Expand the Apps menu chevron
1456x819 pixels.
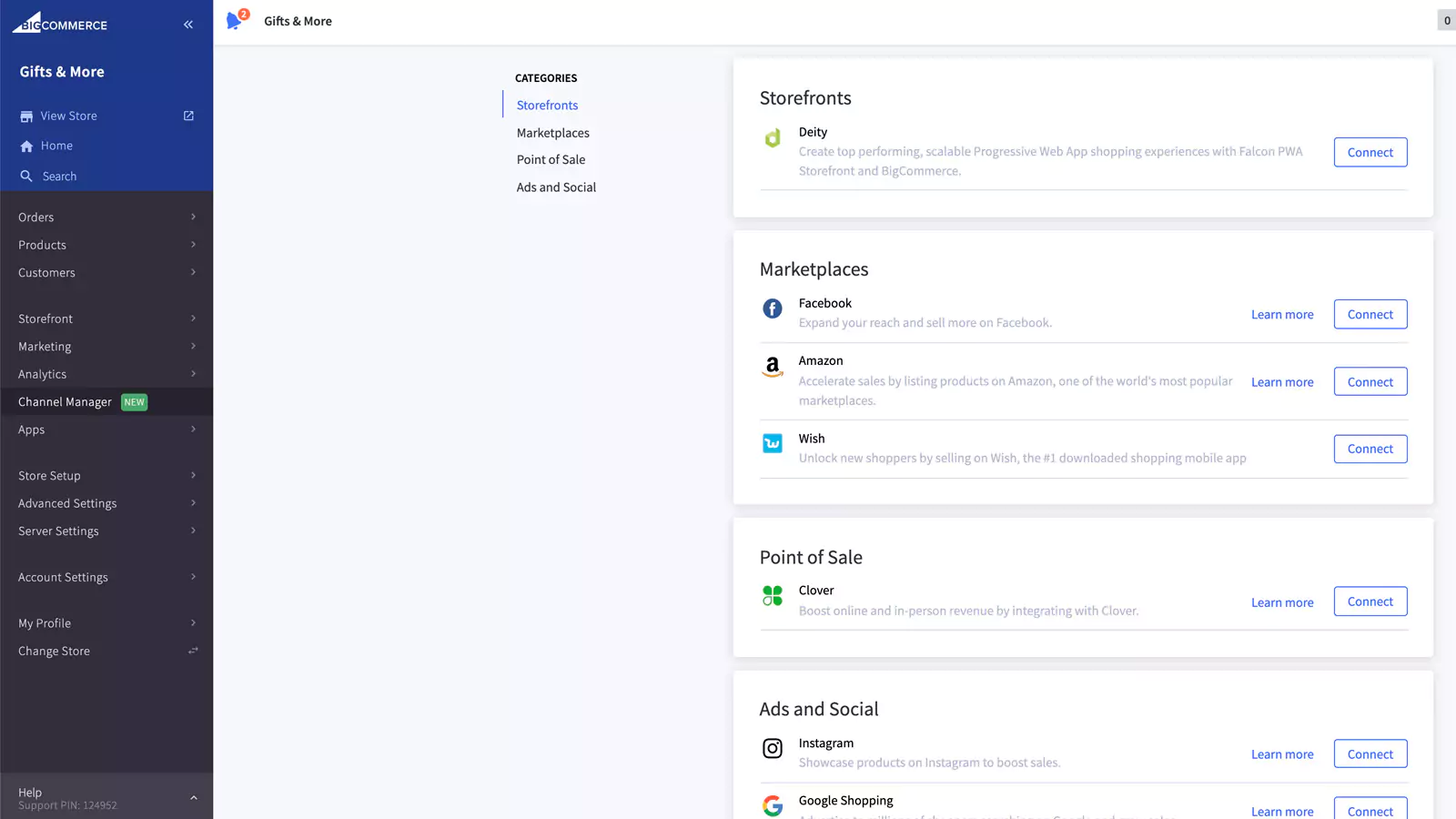tap(193, 430)
